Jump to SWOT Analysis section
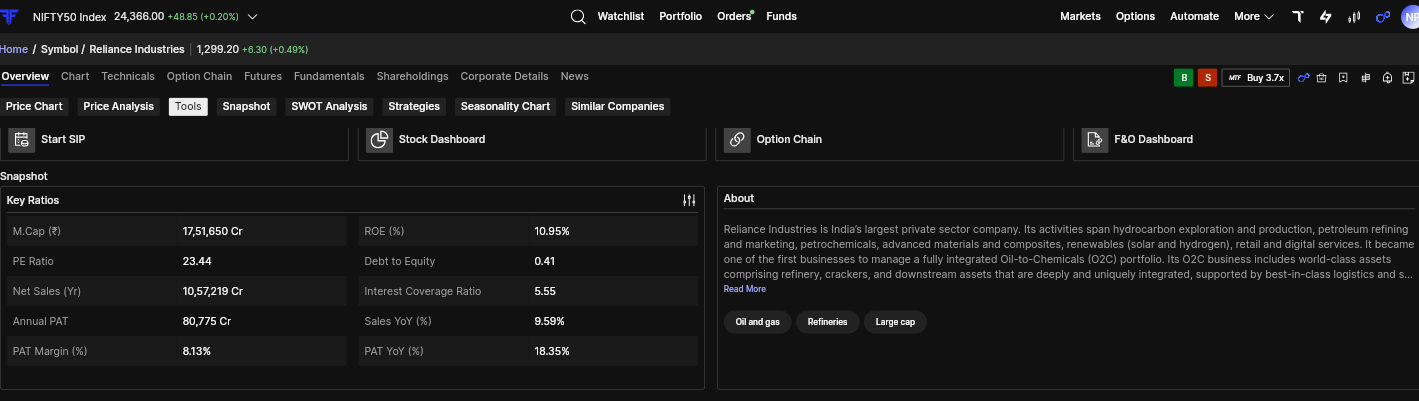The height and width of the screenshot is (401, 1419). pyautogui.click(x=329, y=106)
